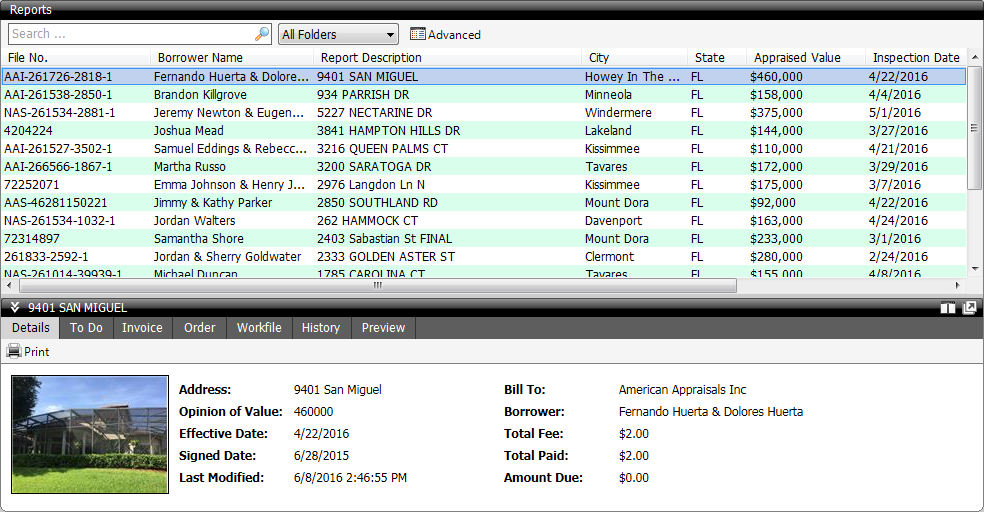This screenshot has height=512, width=984.
Task: Open the Workfile tab
Action: tap(259, 328)
